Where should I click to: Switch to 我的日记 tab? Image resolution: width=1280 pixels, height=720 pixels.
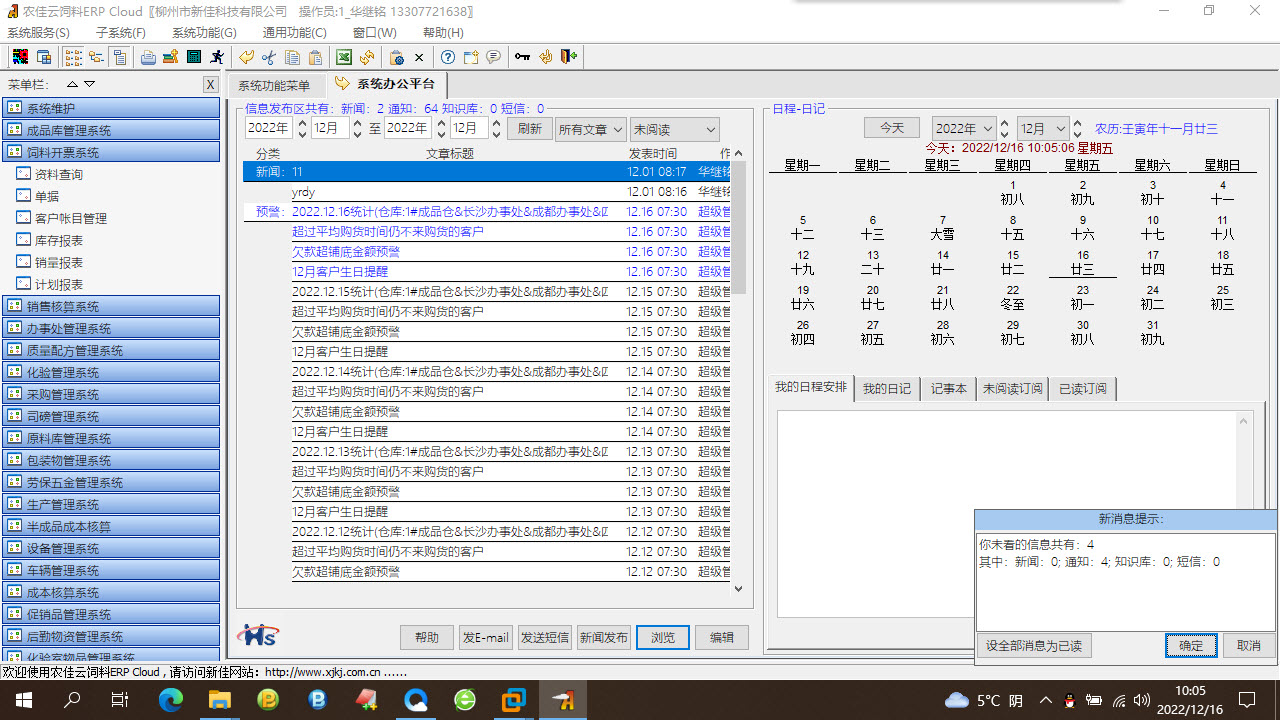click(888, 388)
